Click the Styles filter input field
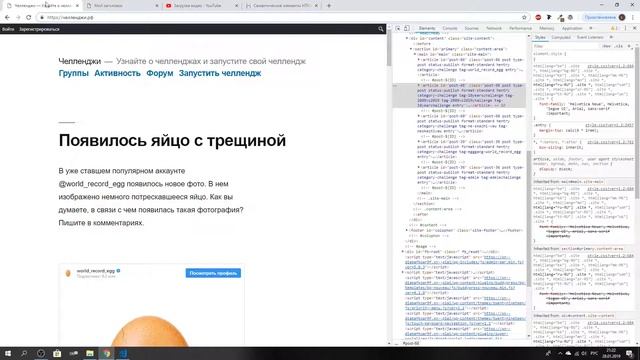Screen dimensions: 640x360 click(x=565, y=46)
